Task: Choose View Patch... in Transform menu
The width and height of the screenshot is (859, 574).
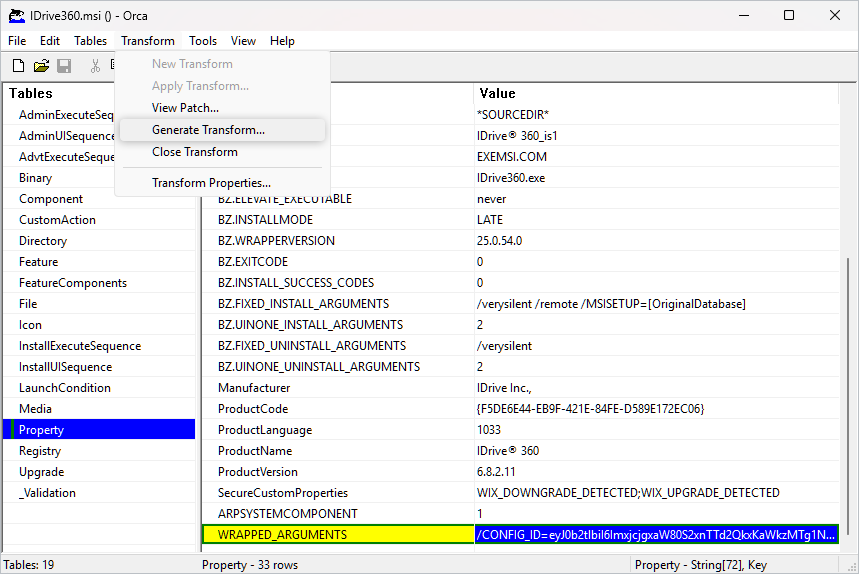Action: (x=185, y=108)
